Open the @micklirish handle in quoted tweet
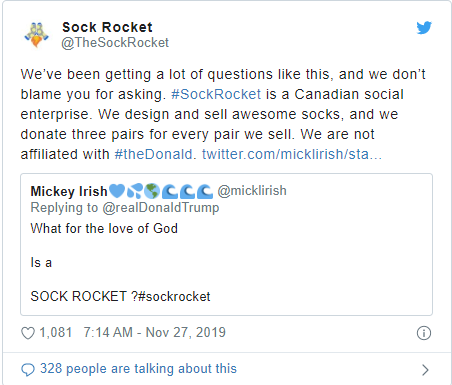 click(x=252, y=191)
